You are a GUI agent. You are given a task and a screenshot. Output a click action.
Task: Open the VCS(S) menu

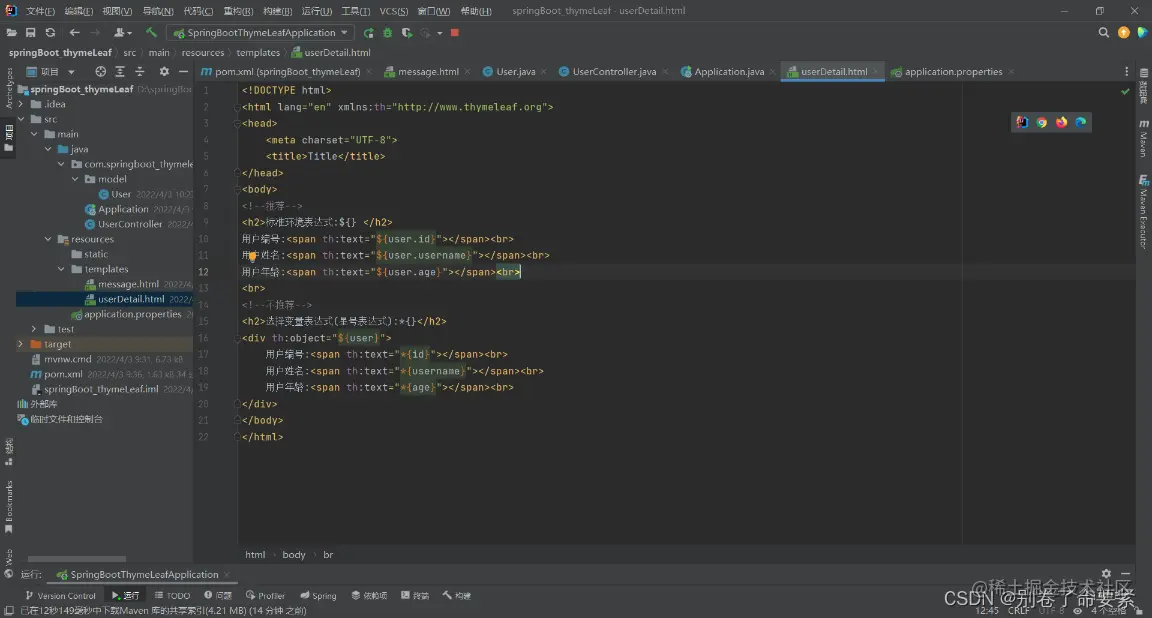click(394, 11)
